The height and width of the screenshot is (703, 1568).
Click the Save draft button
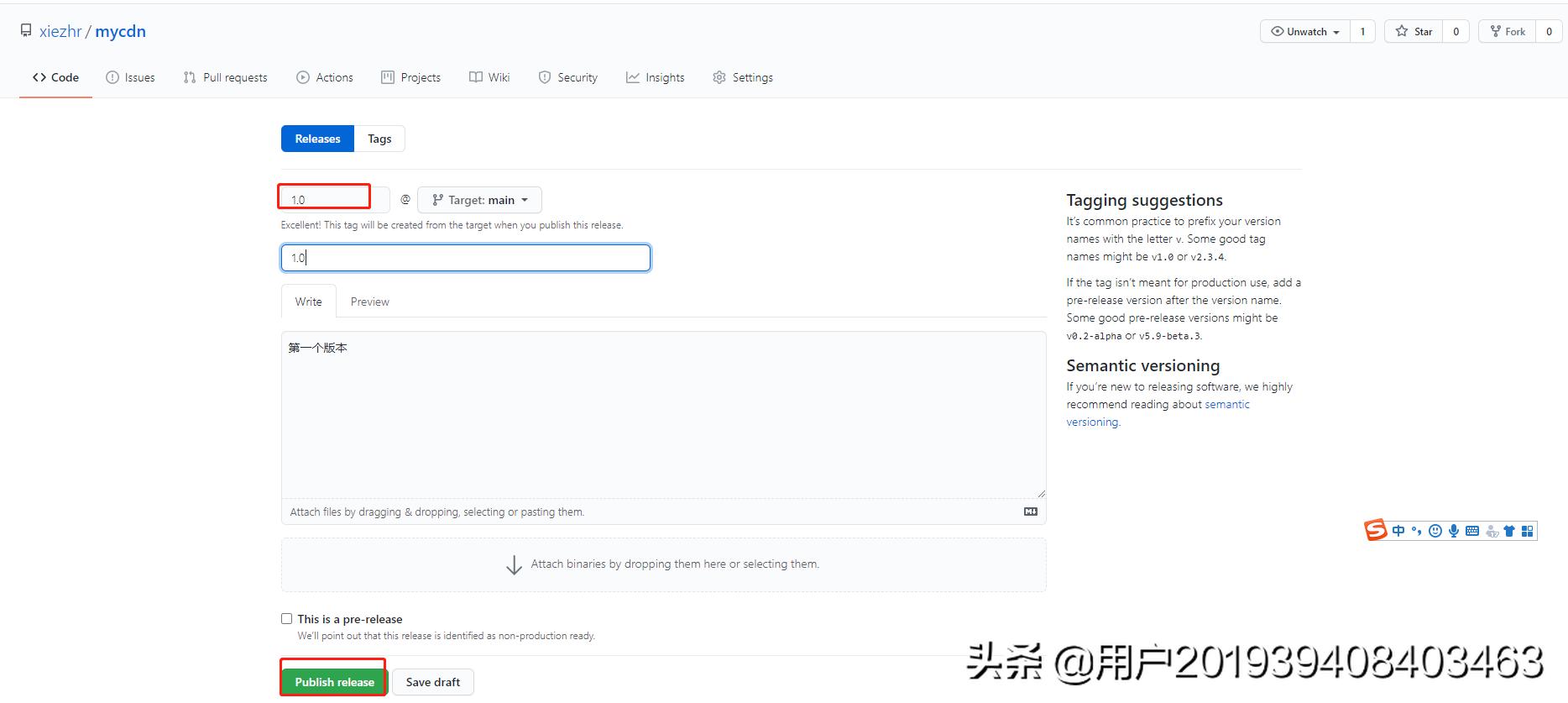coord(433,682)
